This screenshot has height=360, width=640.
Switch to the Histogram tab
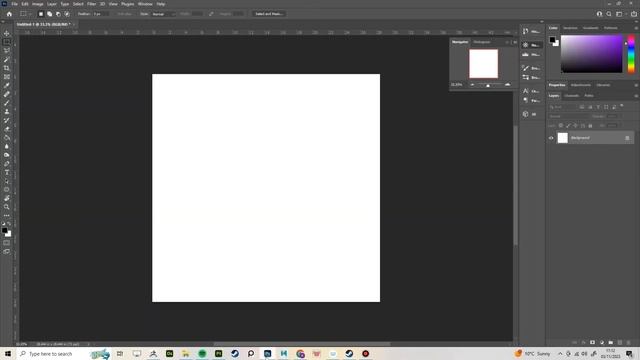[482, 42]
